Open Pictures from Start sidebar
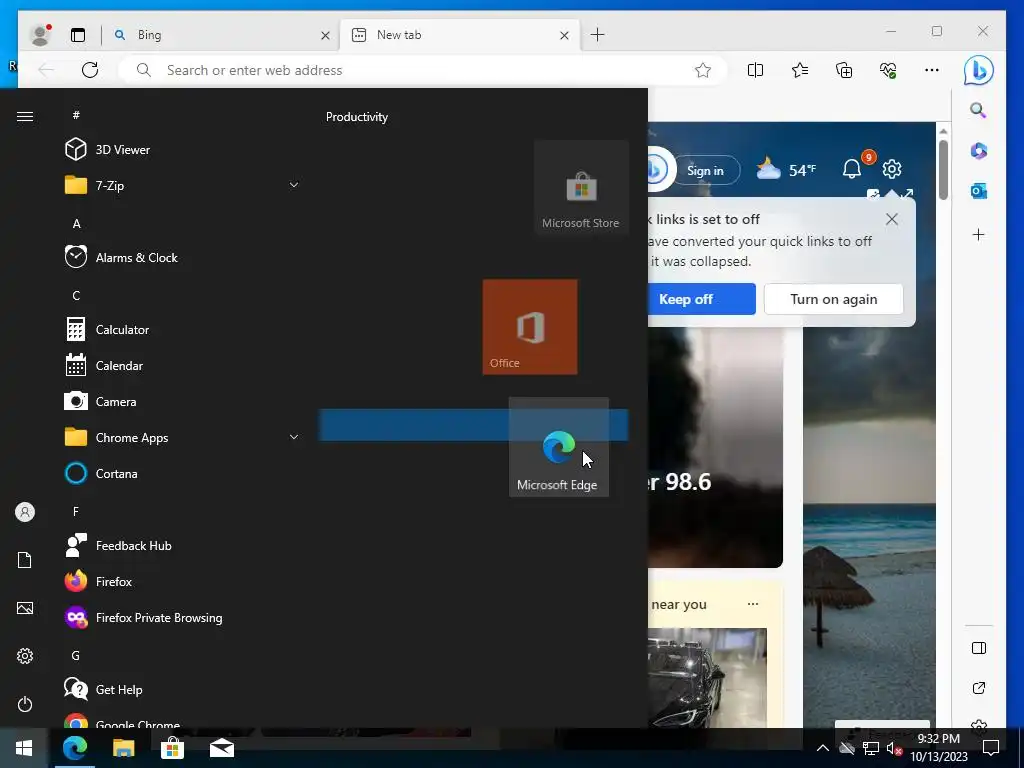This screenshot has height=768, width=1024. [x=25, y=608]
